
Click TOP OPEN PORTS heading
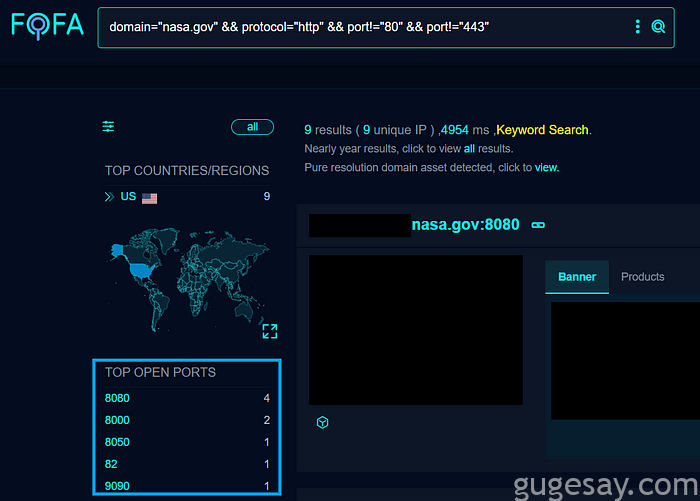(x=160, y=372)
